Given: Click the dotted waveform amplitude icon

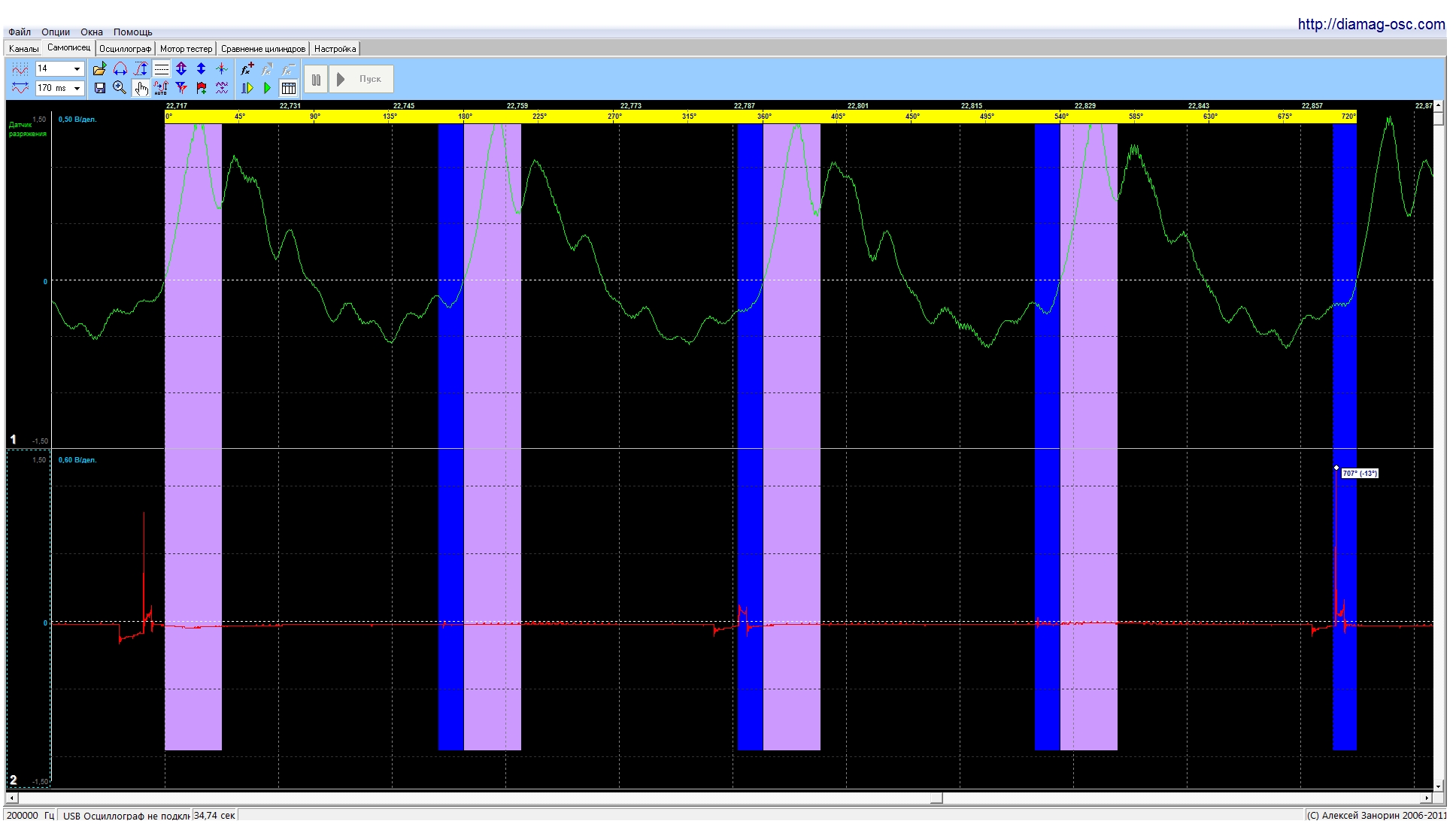Looking at the screenshot, I should 20,69.
